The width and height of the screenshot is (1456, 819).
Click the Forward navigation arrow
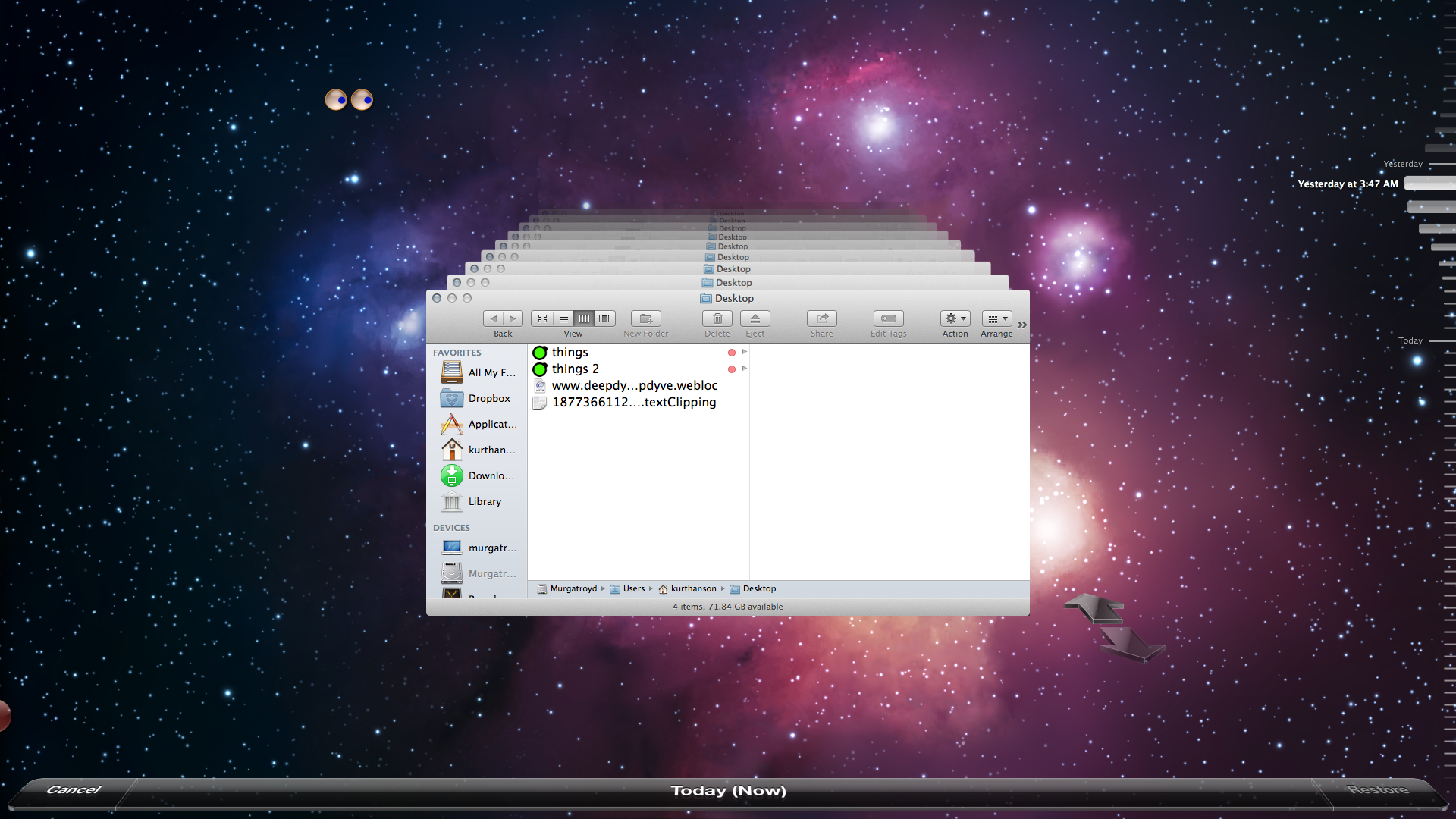pos(513,318)
